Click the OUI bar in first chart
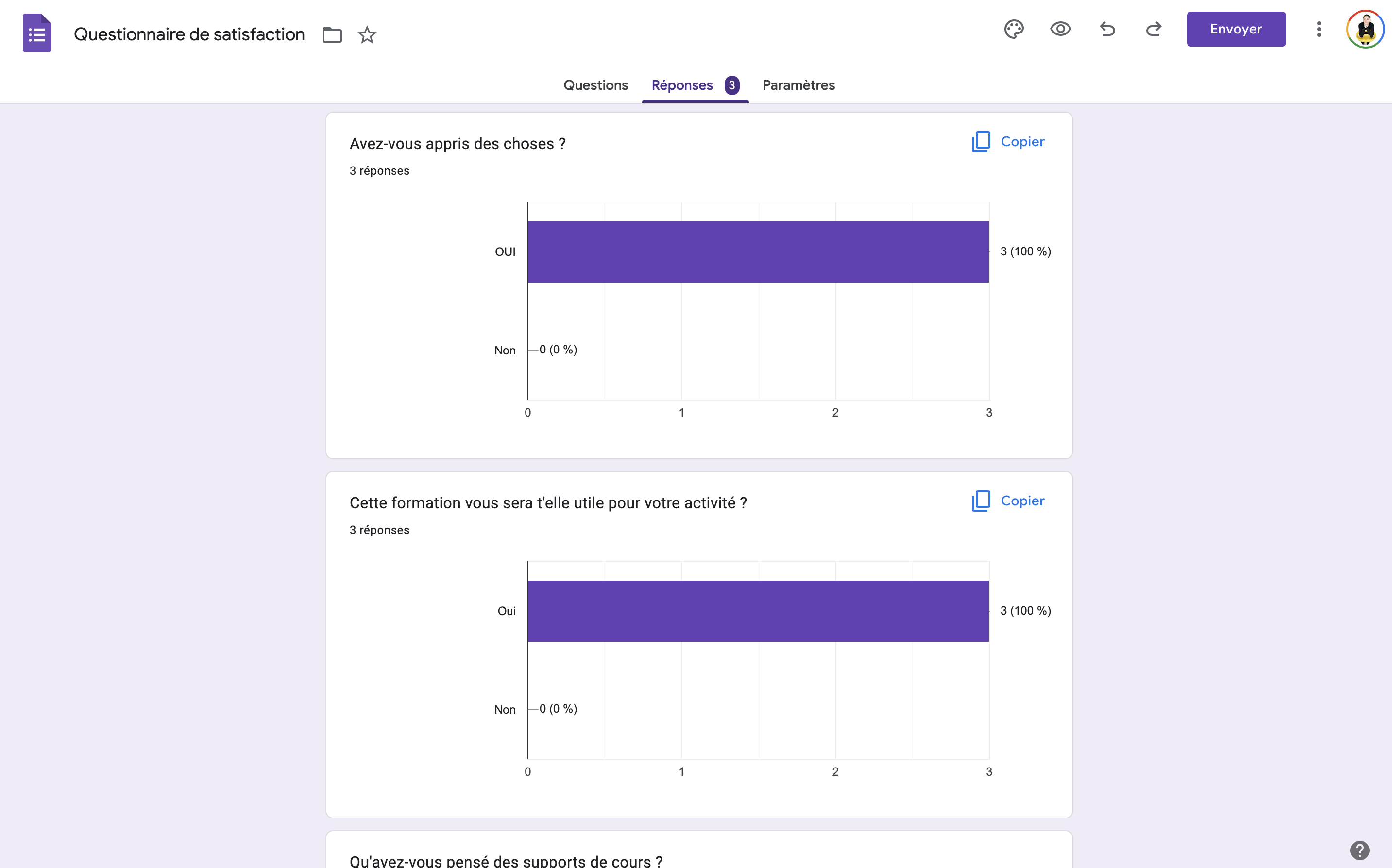Image resolution: width=1392 pixels, height=868 pixels. [758, 251]
